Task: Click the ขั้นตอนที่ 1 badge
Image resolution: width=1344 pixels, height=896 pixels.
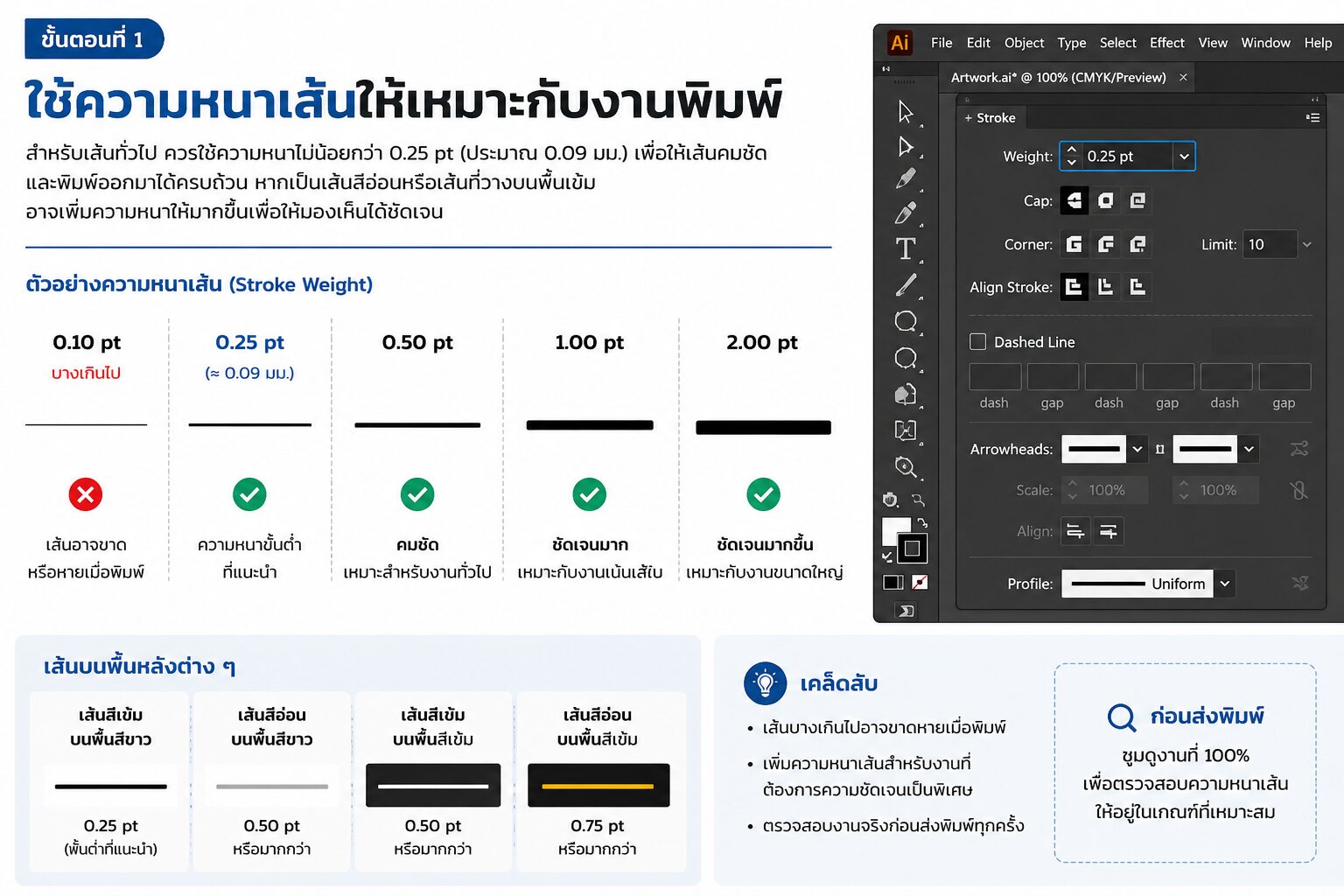Action: [94, 38]
